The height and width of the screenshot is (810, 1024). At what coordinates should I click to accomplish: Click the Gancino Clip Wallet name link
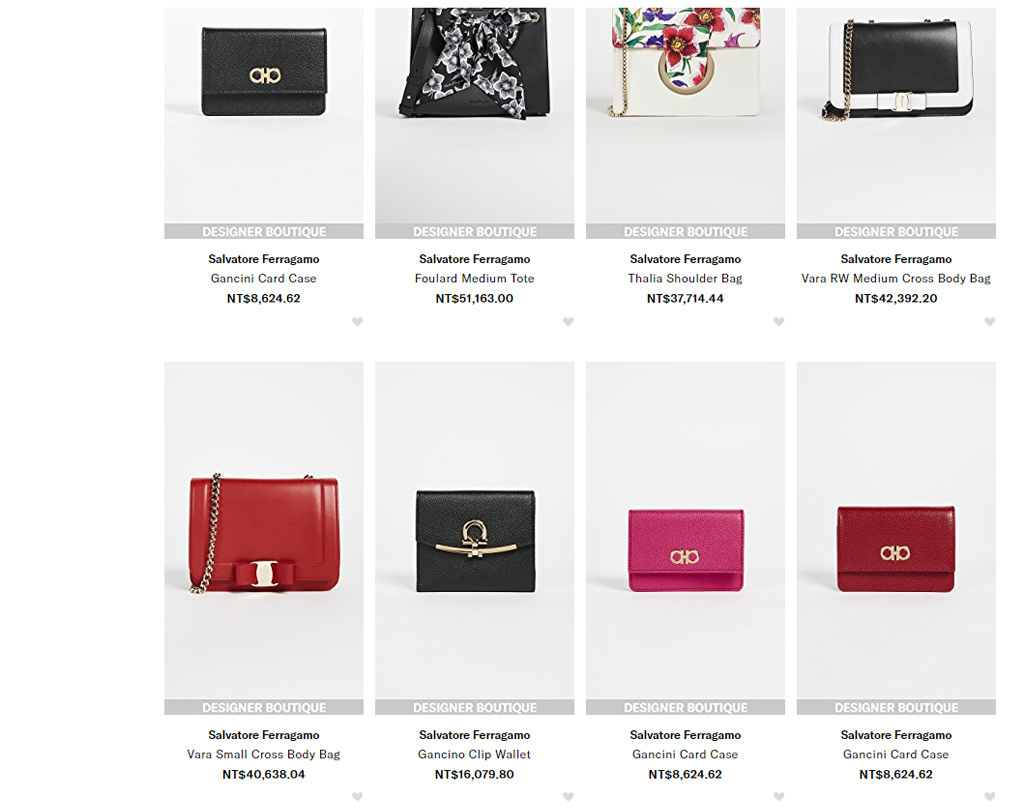pyautogui.click(x=475, y=754)
